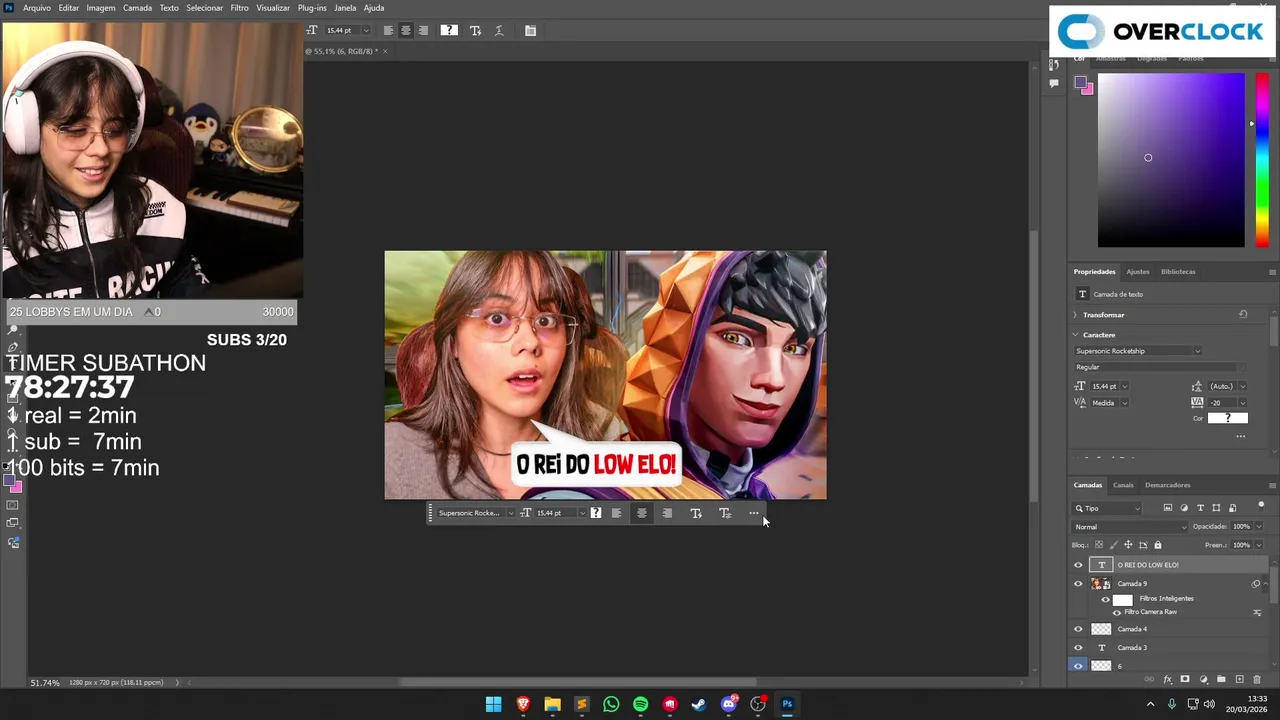The height and width of the screenshot is (720, 1280).
Task: Open warp text tool in options bar
Action: tap(499, 30)
